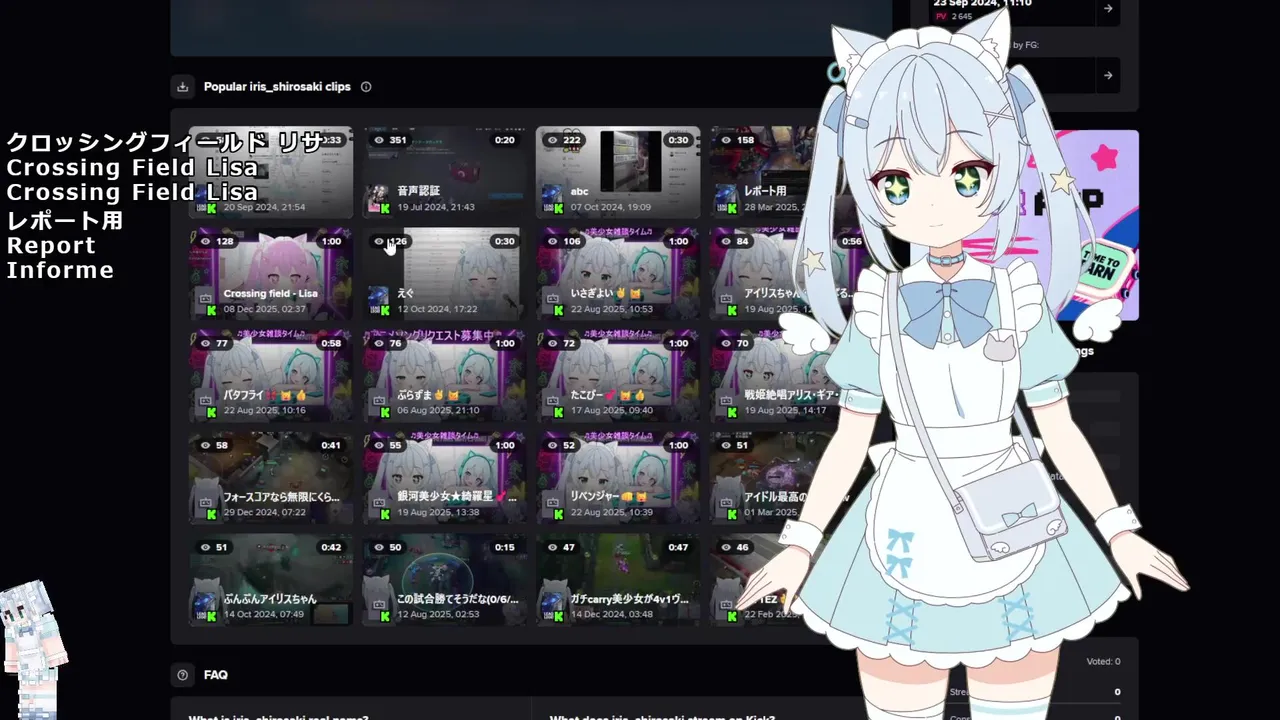
Task: Click the clips section icon left of Popular heading
Action: click(x=182, y=87)
